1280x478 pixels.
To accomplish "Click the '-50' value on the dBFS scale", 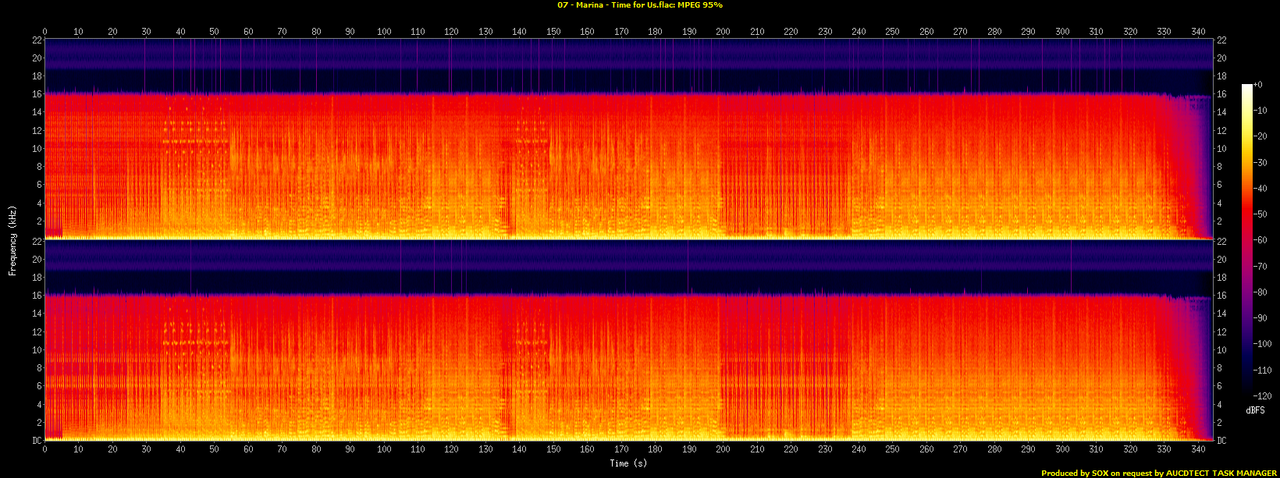I will [x=1261, y=215].
